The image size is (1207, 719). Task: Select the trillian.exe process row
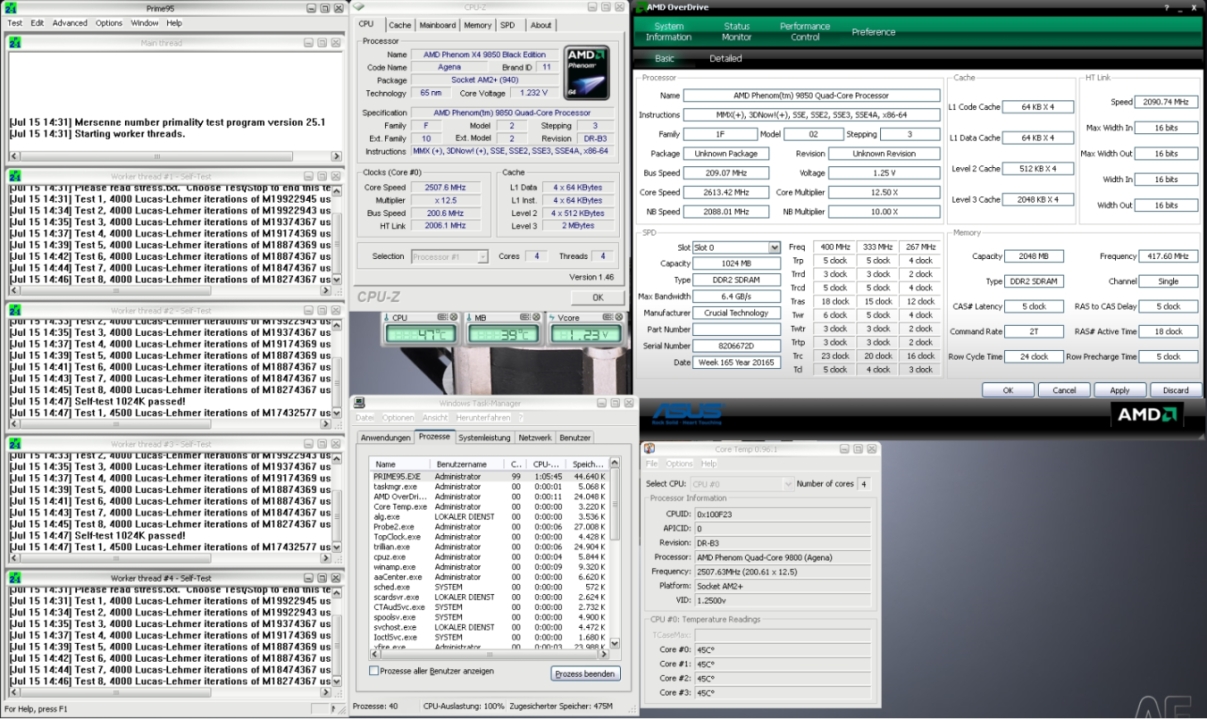coord(490,547)
